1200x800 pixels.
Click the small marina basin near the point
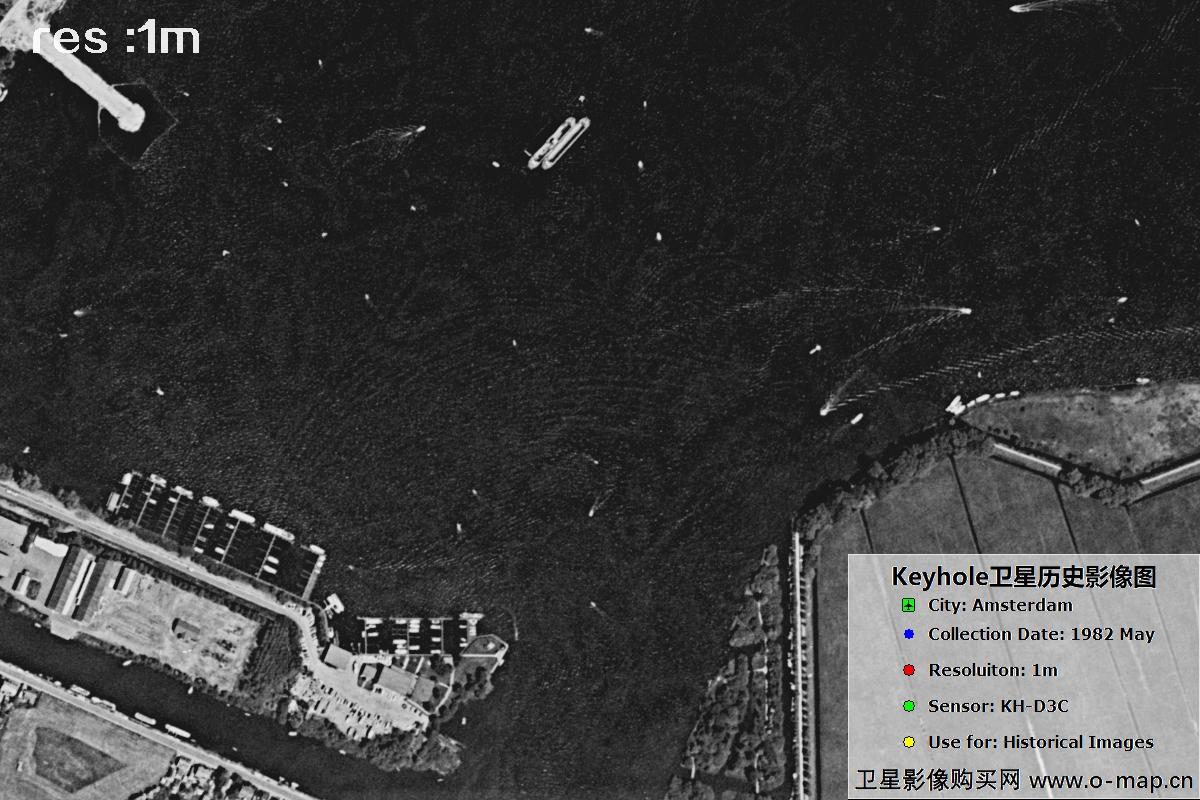(417, 634)
